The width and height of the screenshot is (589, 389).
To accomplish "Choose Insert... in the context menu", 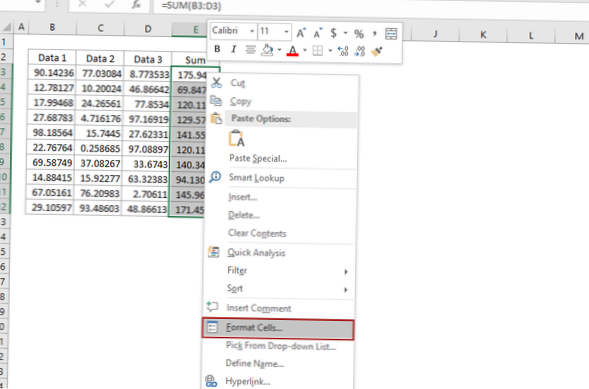I will [280, 197].
